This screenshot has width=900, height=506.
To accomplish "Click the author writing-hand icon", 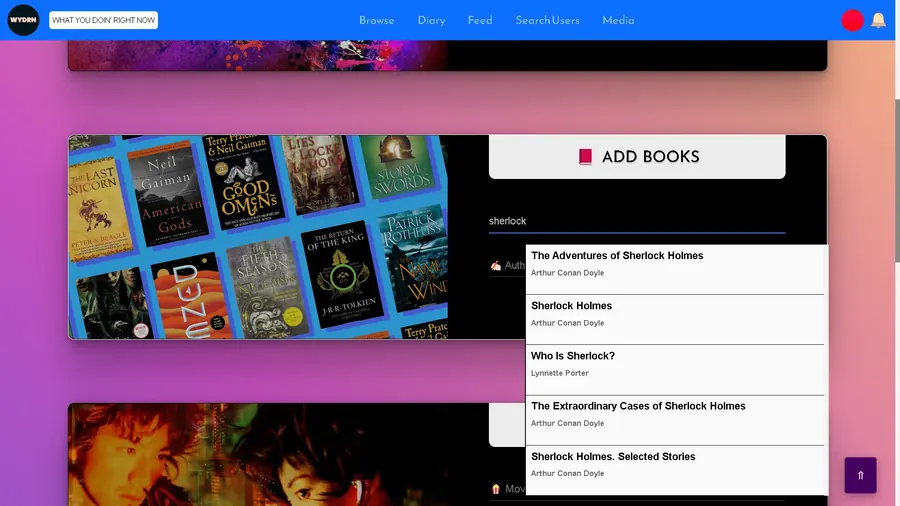I will pyautogui.click(x=495, y=266).
